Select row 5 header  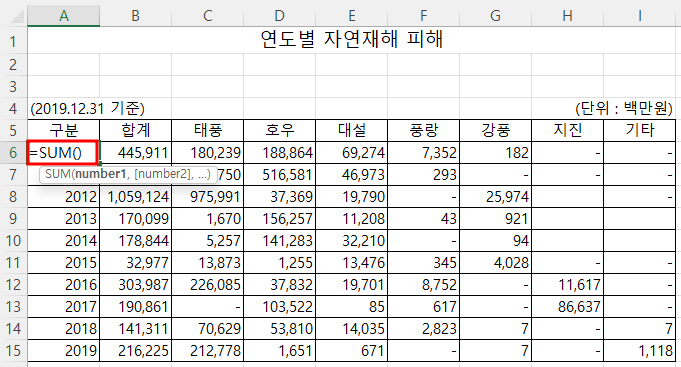pos(13,130)
